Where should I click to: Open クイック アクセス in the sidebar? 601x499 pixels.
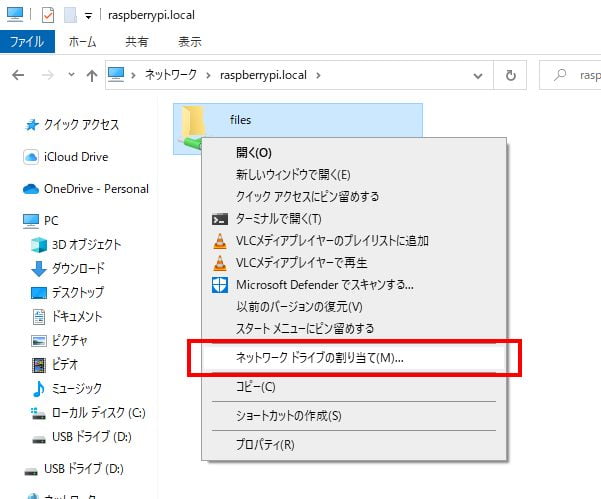coord(82,125)
